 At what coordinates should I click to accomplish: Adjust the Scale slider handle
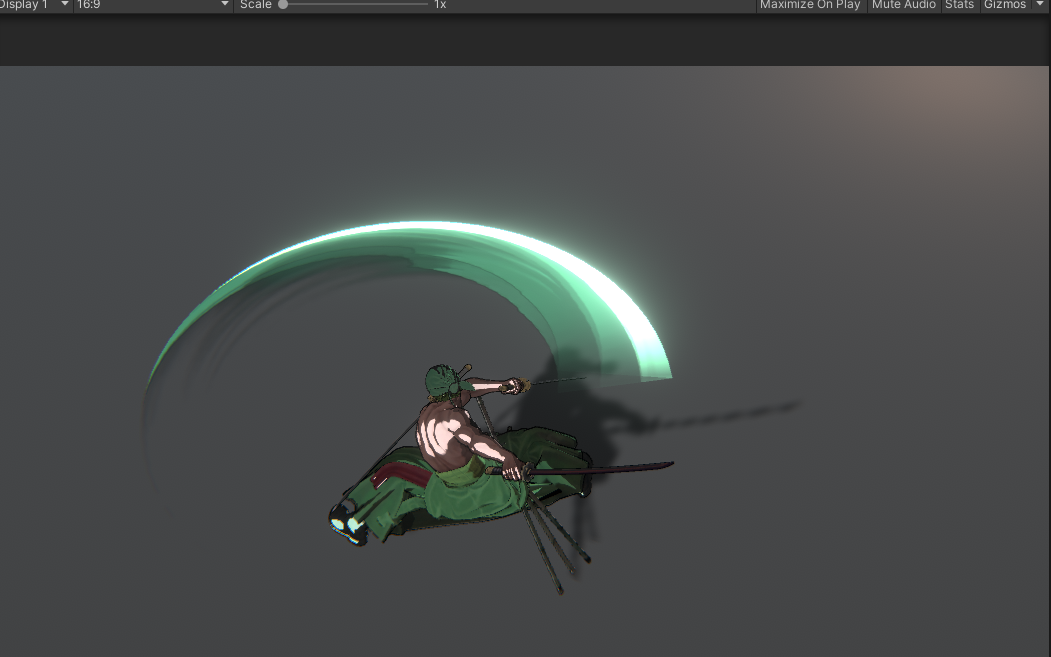[x=283, y=5]
